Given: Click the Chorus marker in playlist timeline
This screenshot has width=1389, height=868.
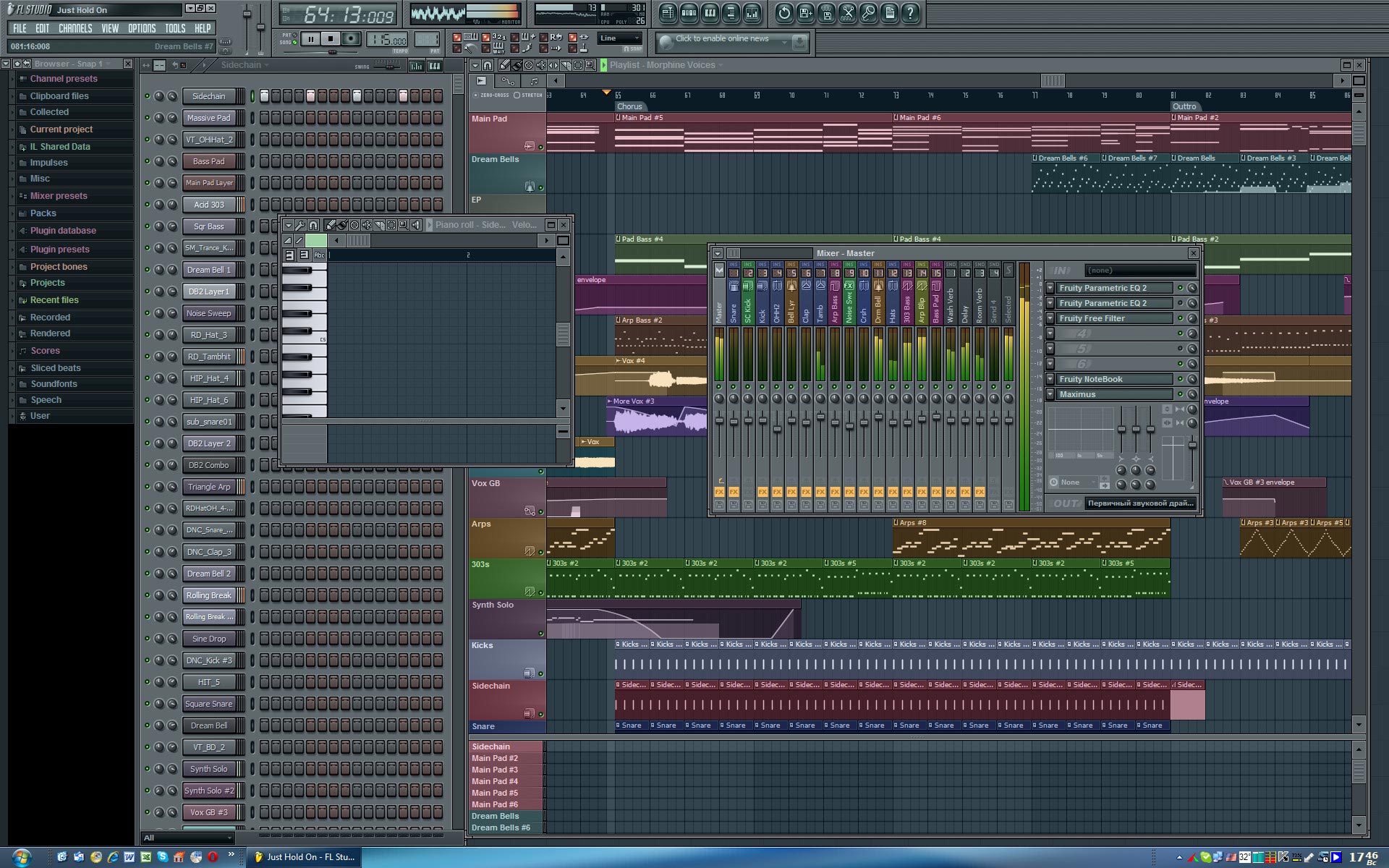Looking at the screenshot, I should [x=629, y=106].
